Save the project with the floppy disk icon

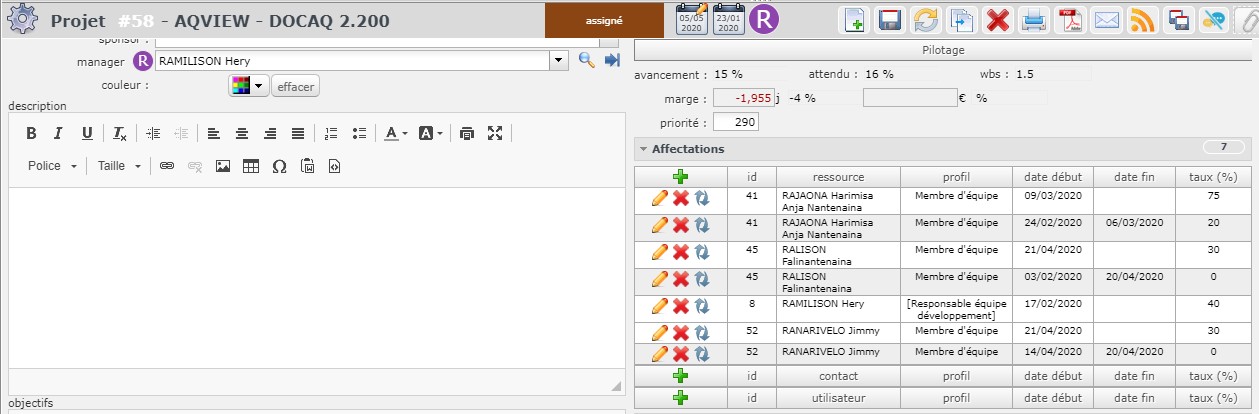click(x=890, y=19)
